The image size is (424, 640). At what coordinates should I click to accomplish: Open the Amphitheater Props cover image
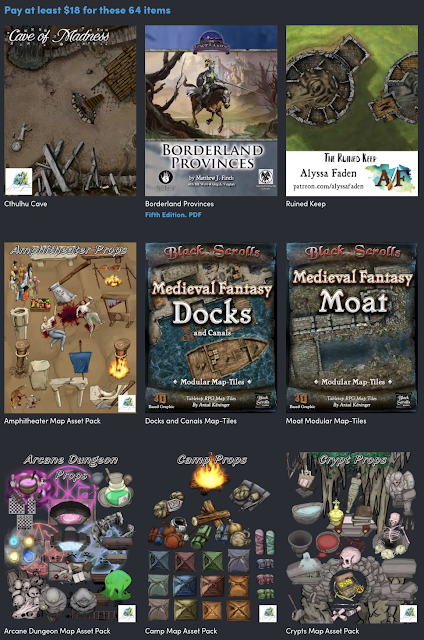point(70,328)
